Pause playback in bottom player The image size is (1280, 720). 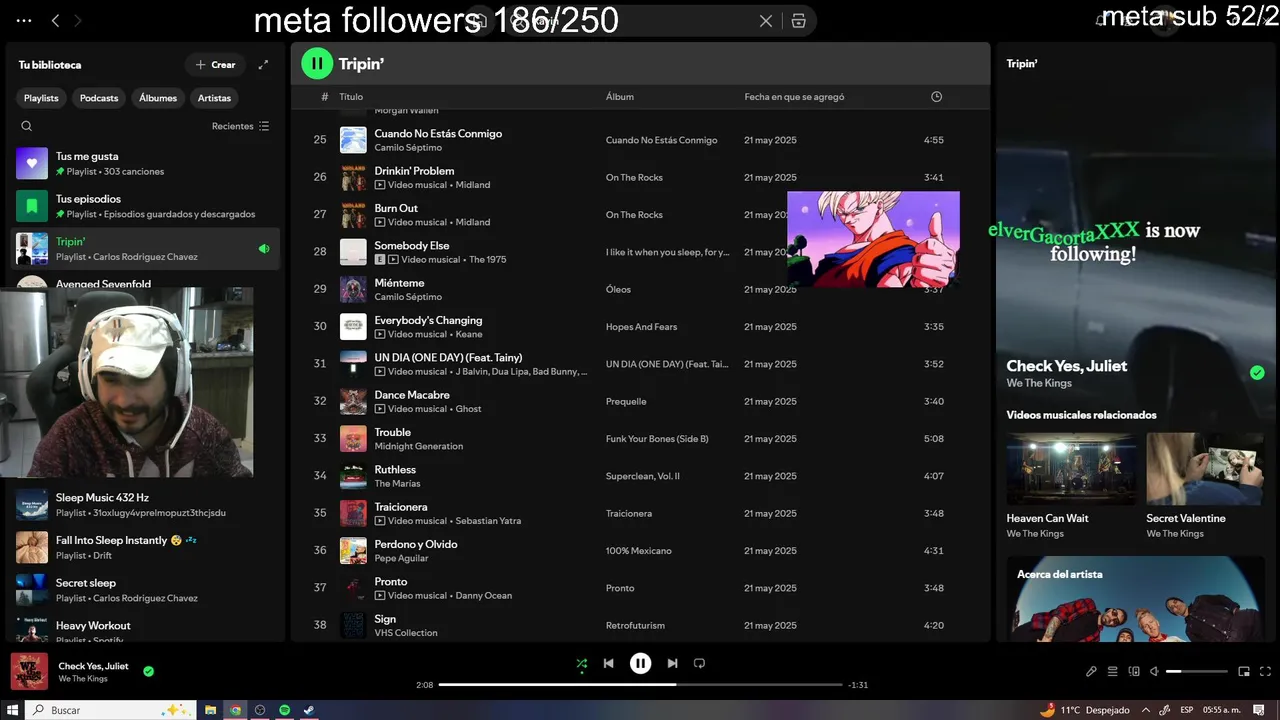[x=640, y=663]
